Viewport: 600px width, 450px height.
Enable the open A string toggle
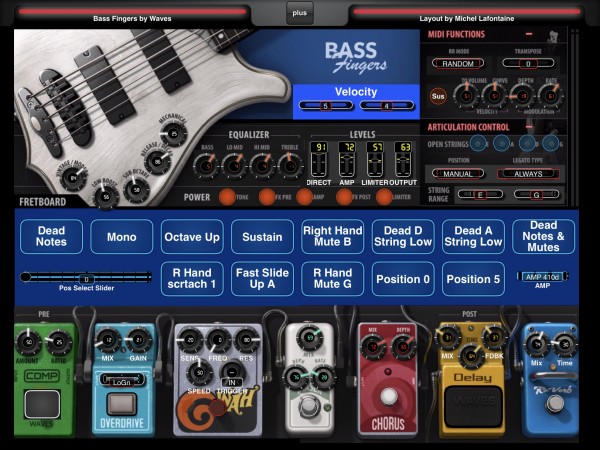501,143
